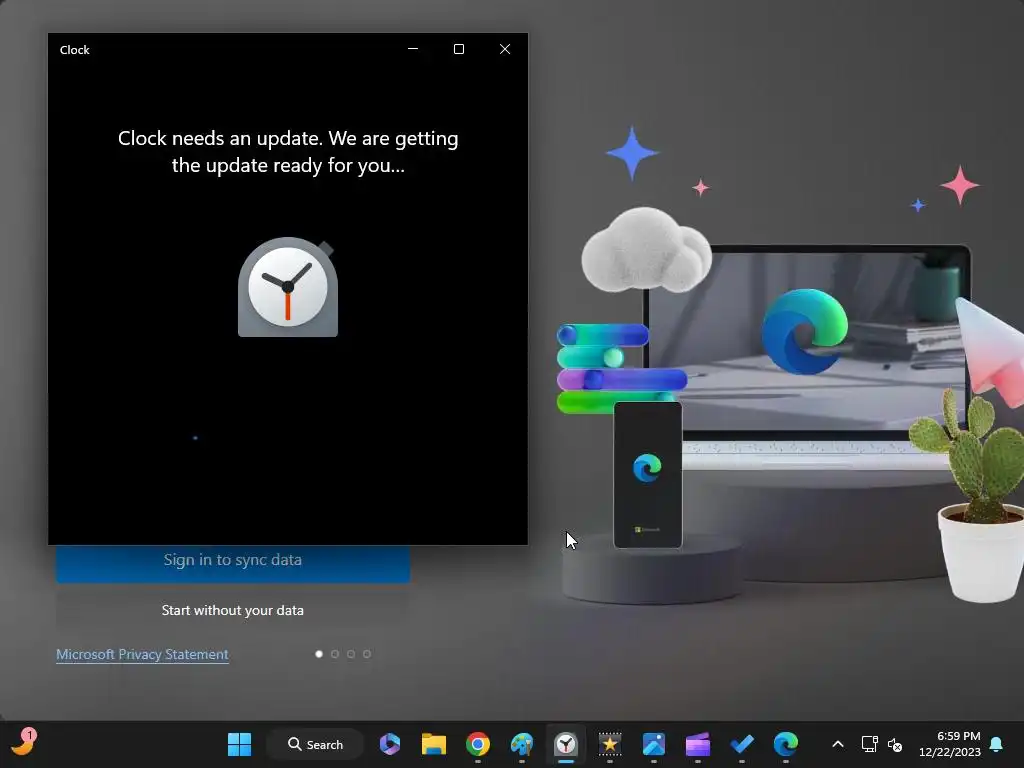1024x768 pixels.
Task: Open the Microsoft Privacy Statement link
Action: tap(142, 654)
